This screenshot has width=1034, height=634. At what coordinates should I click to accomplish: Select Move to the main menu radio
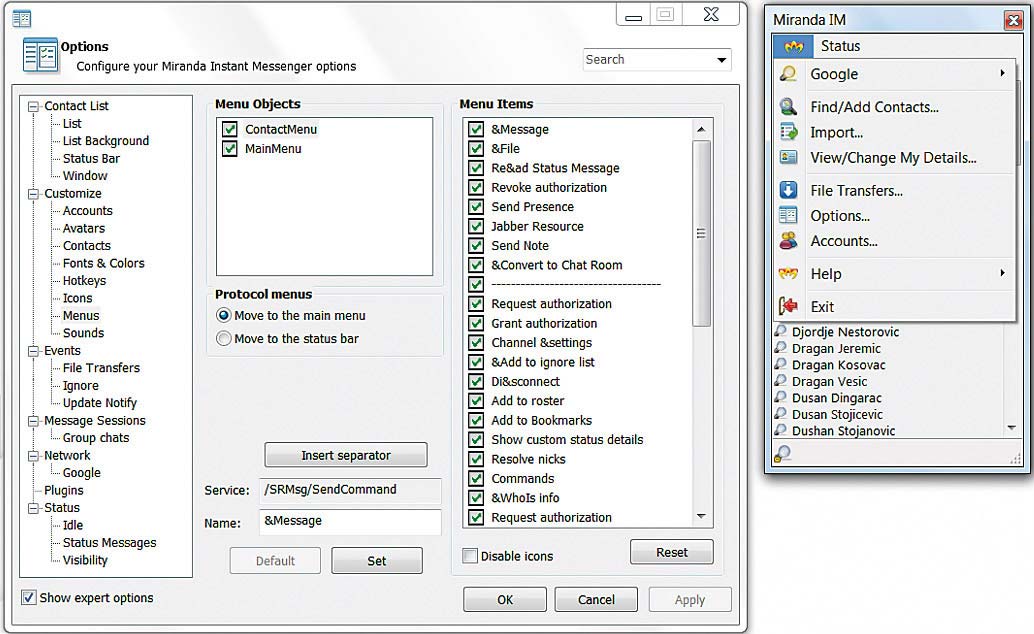[224, 315]
